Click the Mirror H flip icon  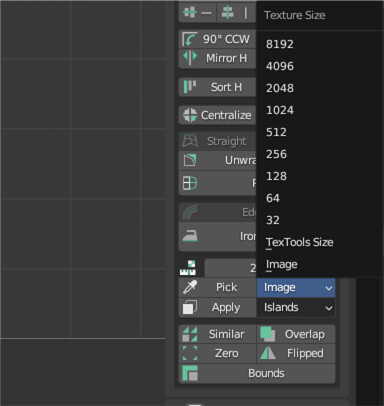190,58
